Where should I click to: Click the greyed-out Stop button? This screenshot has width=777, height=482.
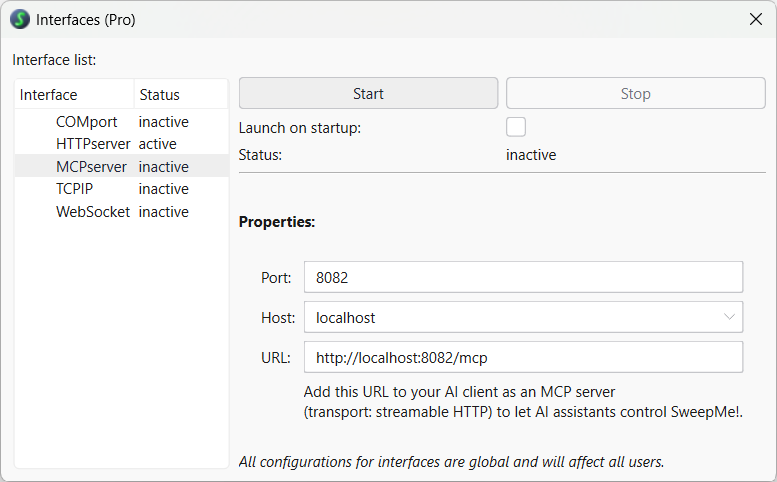[x=635, y=93]
